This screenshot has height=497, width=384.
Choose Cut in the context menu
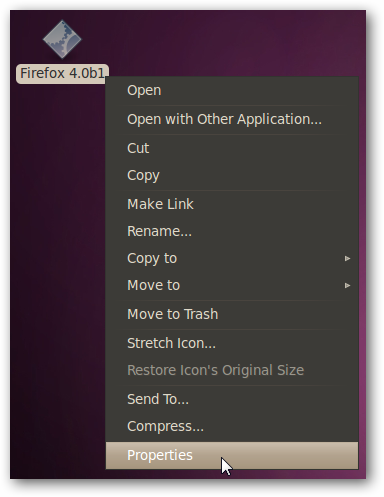click(232, 148)
